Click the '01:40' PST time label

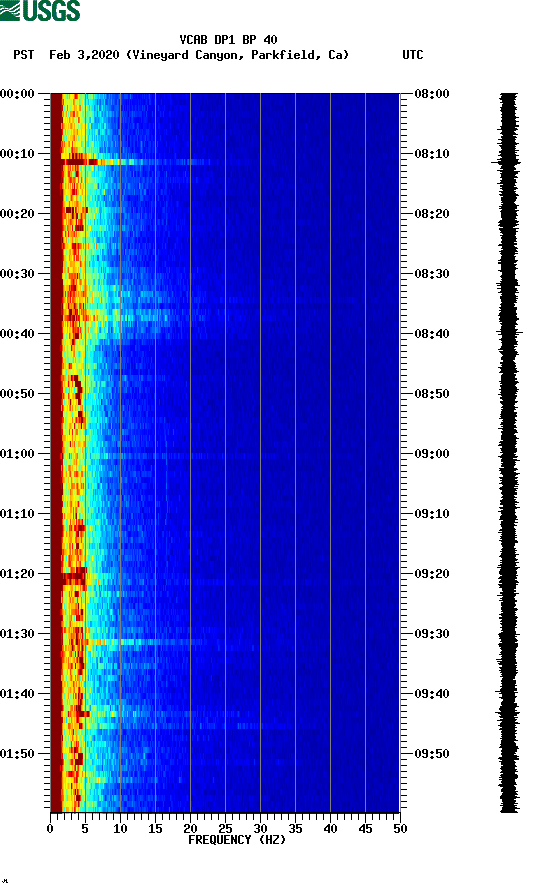tap(17, 694)
